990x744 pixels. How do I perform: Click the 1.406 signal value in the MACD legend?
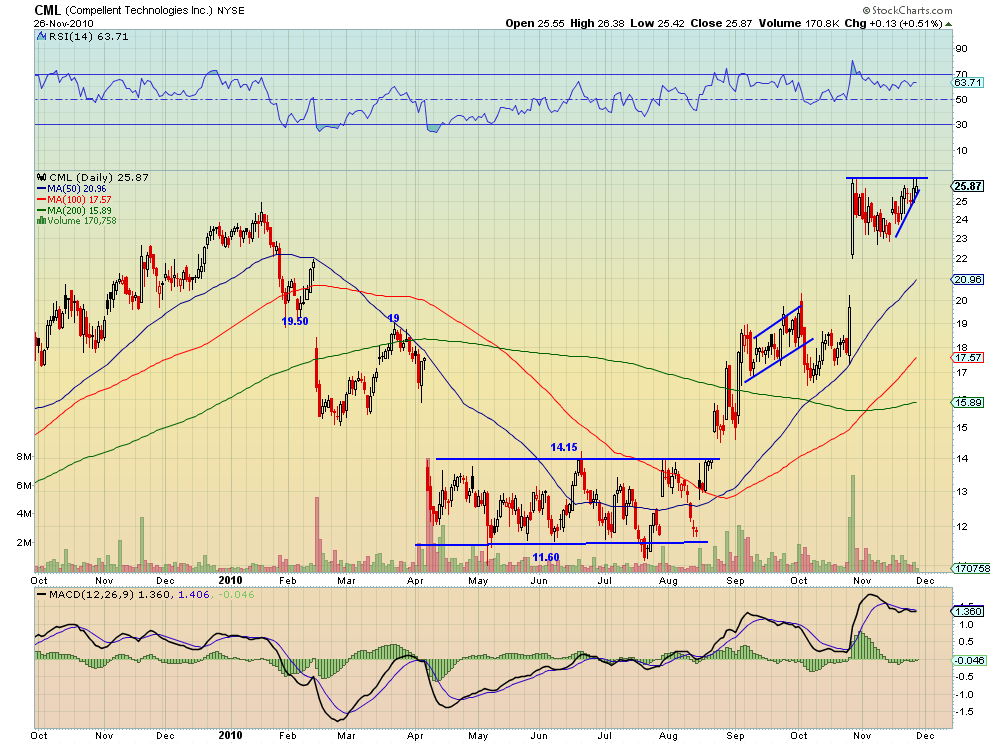click(194, 594)
